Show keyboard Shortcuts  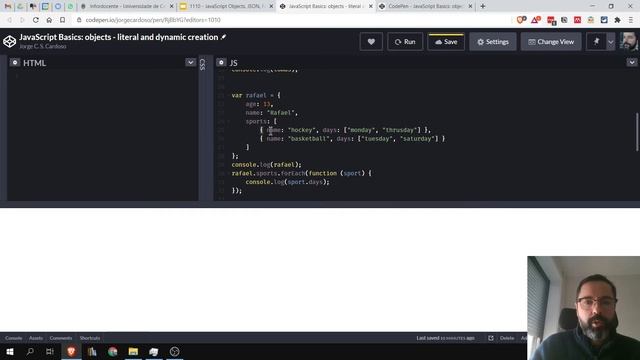[90, 338]
